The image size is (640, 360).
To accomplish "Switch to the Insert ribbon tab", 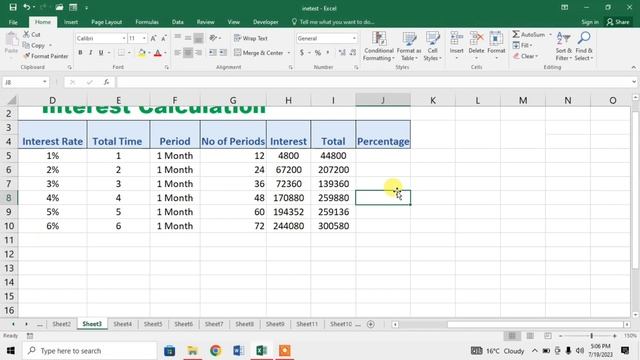I will coord(71,22).
